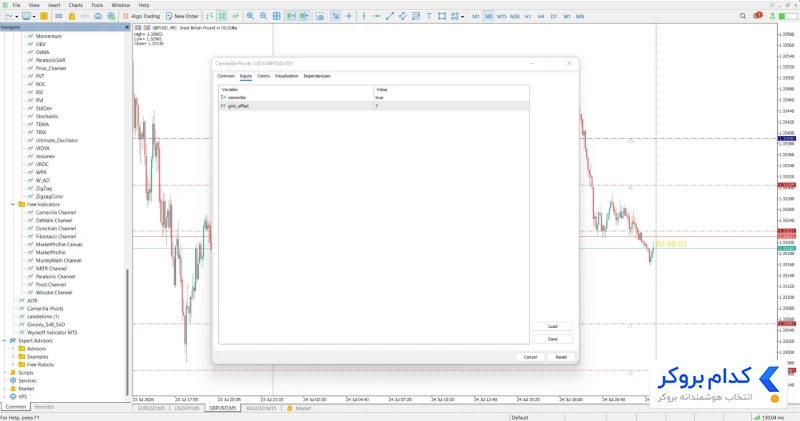Expand the Free Robots folder
Screen dimensions: 800x421
[x=13, y=365]
